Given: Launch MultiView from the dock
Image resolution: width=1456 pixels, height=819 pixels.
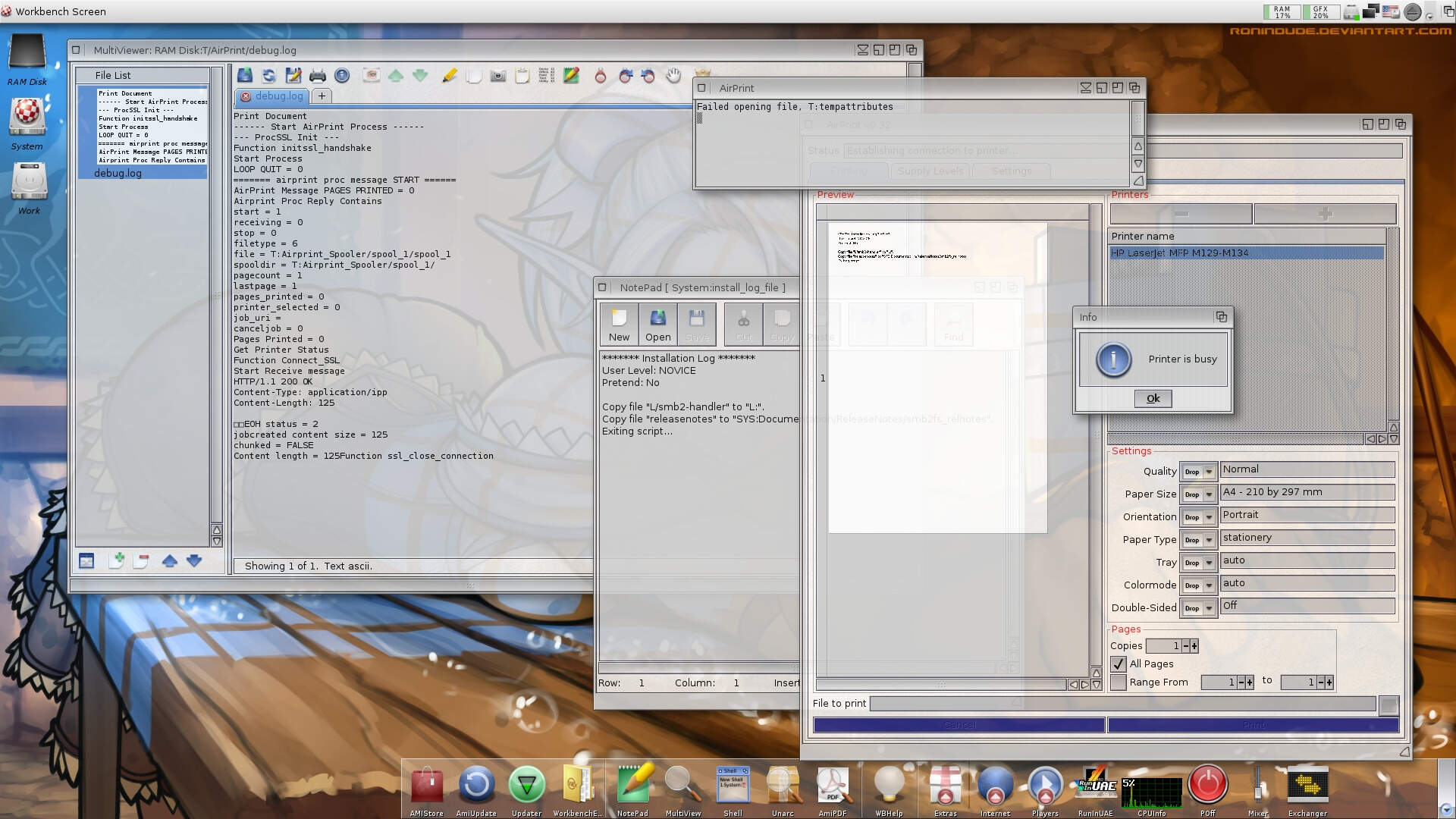Looking at the screenshot, I should [682, 790].
